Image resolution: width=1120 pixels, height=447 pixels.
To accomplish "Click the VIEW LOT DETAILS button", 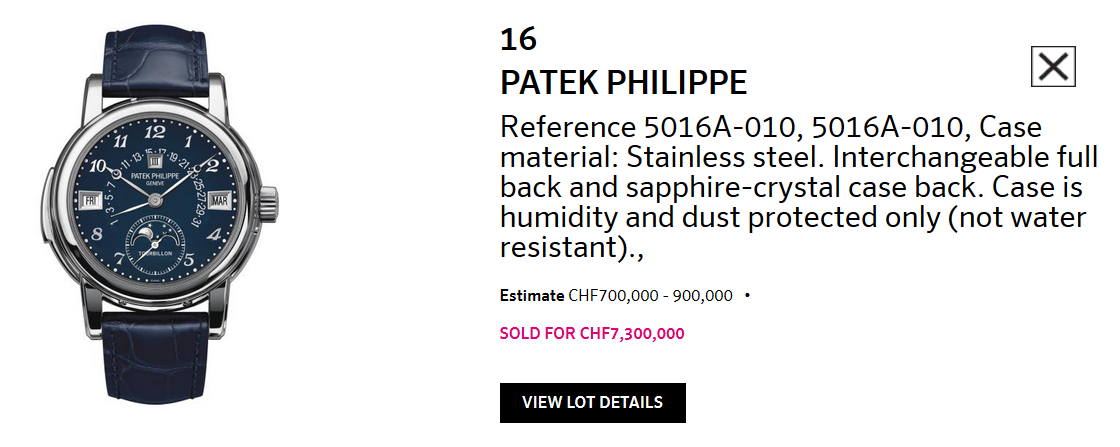I will coord(592,403).
